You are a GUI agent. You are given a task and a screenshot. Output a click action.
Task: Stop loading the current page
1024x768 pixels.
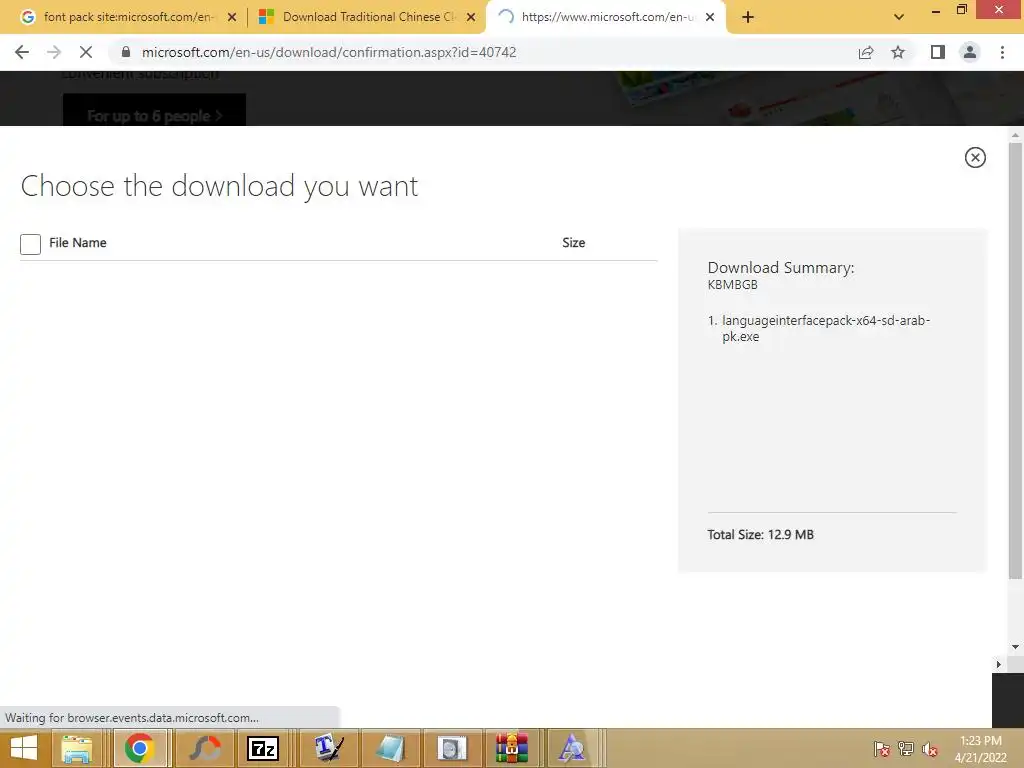tap(86, 52)
